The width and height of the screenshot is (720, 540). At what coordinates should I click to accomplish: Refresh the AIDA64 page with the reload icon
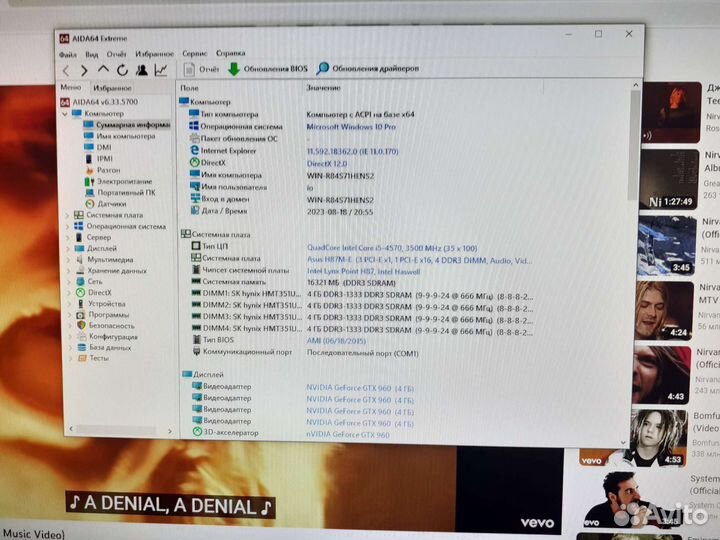[122, 70]
